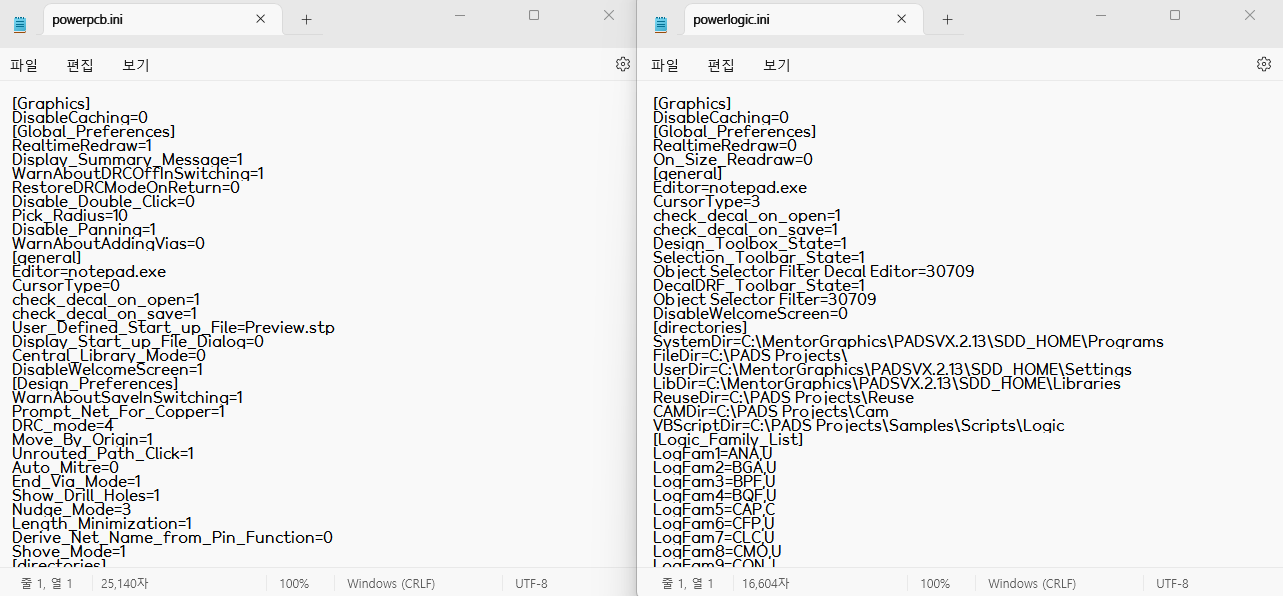
Task: Close the powerpcb.ini tab
Action: [x=261, y=19]
